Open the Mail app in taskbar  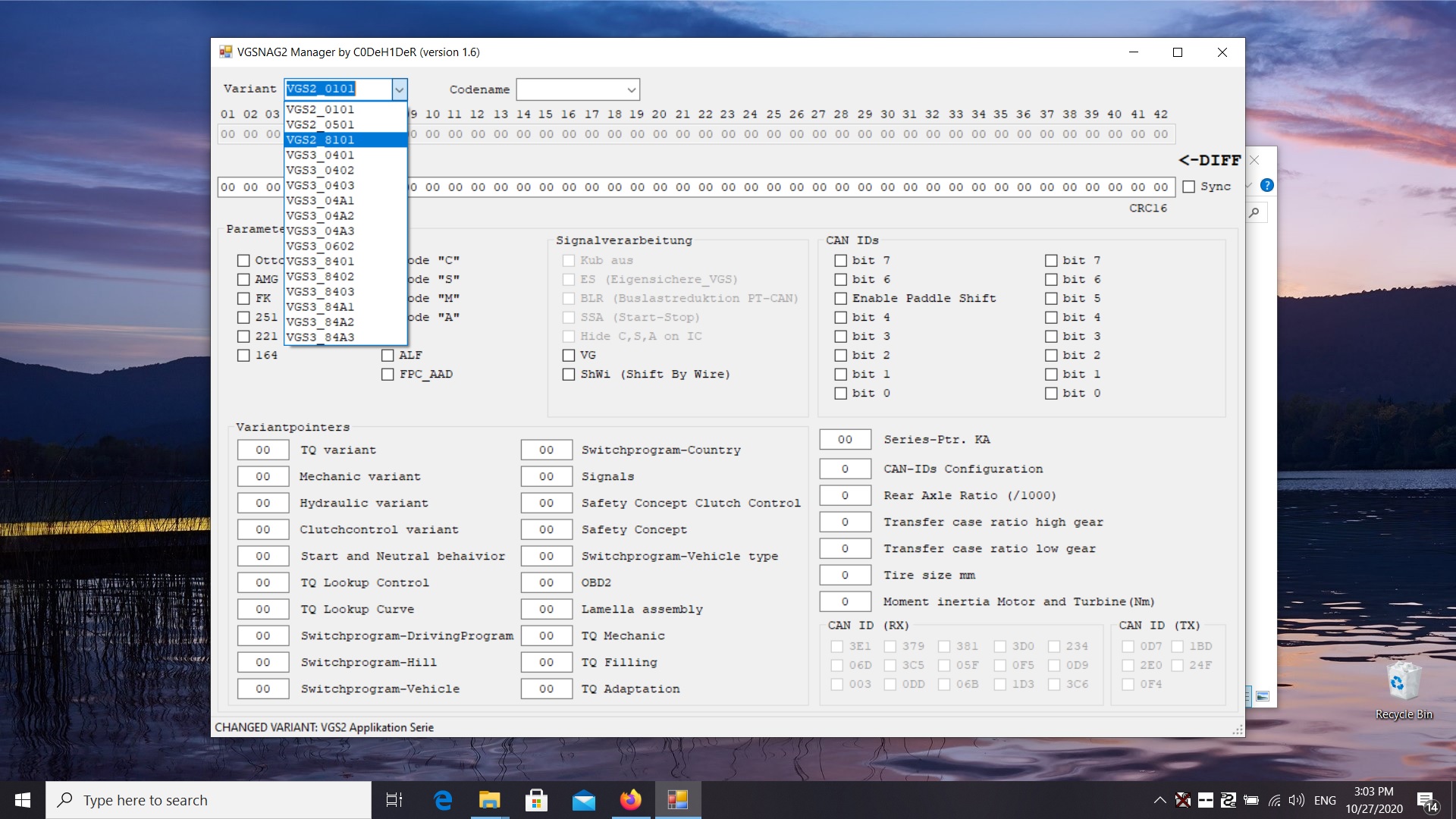(x=583, y=800)
